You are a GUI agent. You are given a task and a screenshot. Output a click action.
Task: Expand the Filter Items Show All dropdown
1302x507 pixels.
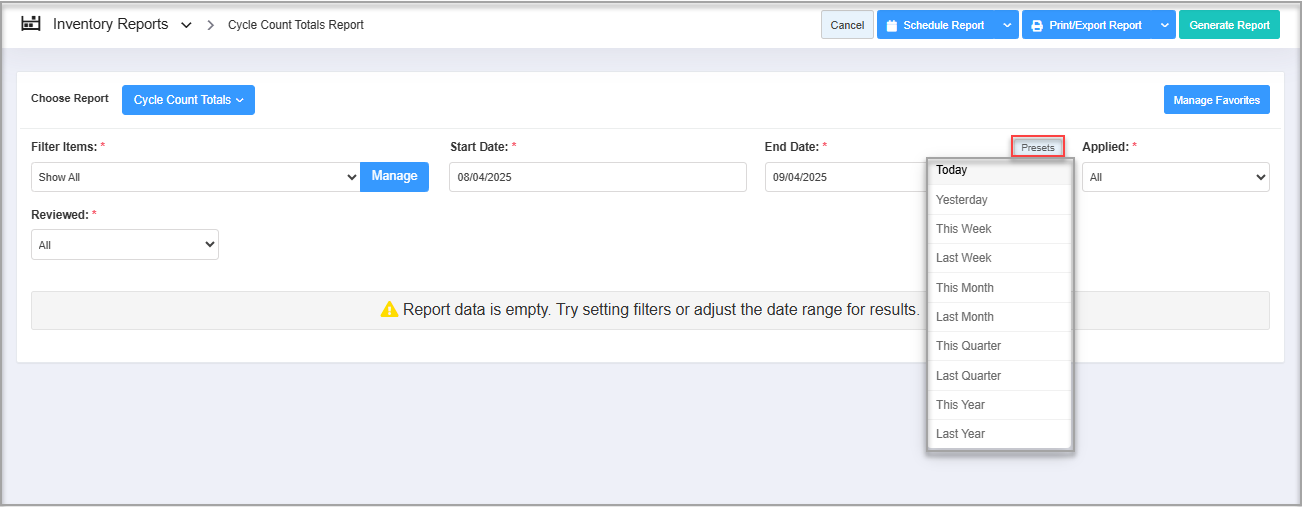pyautogui.click(x=195, y=177)
